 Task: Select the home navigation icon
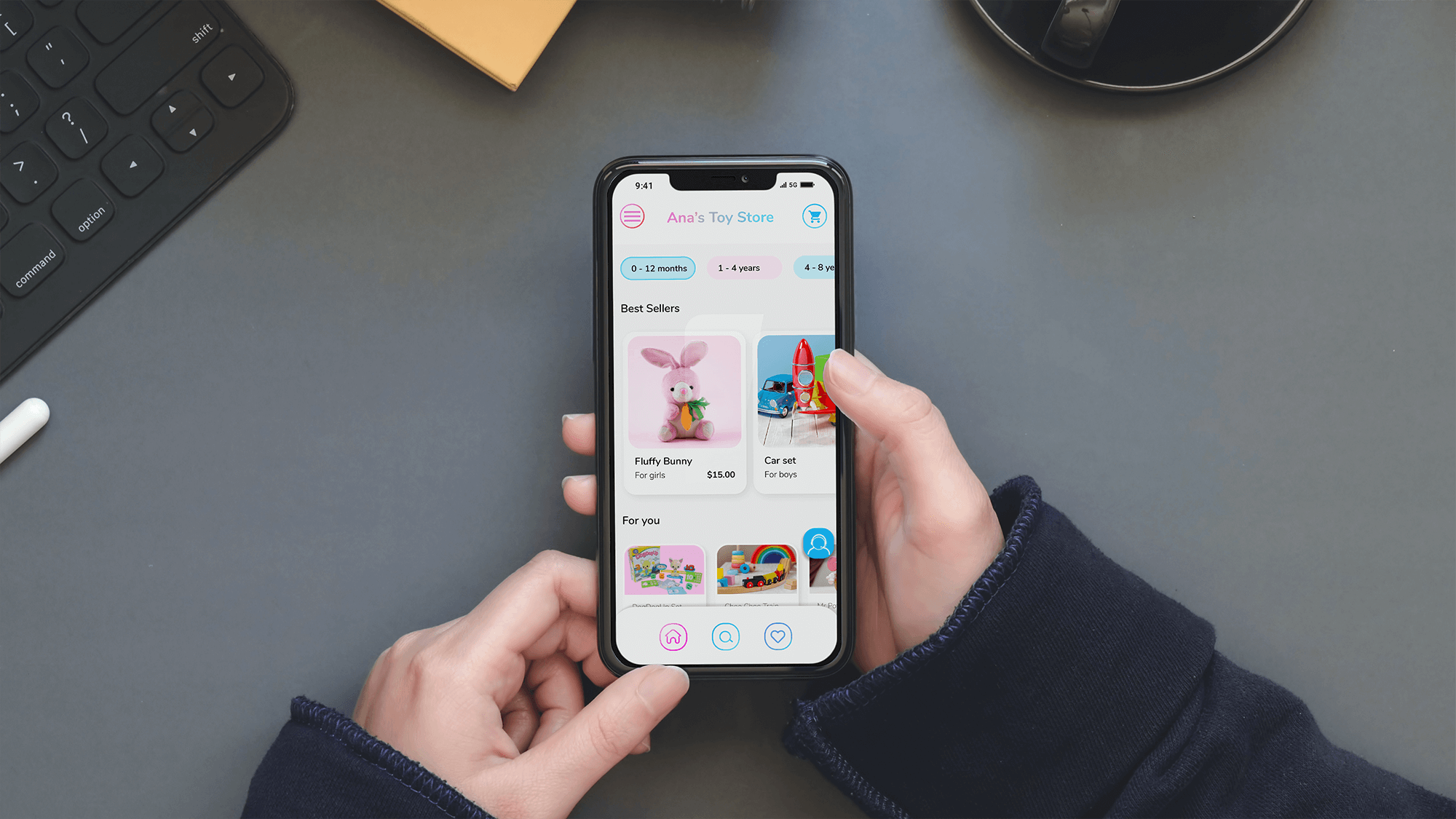pyautogui.click(x=672, y=635)
